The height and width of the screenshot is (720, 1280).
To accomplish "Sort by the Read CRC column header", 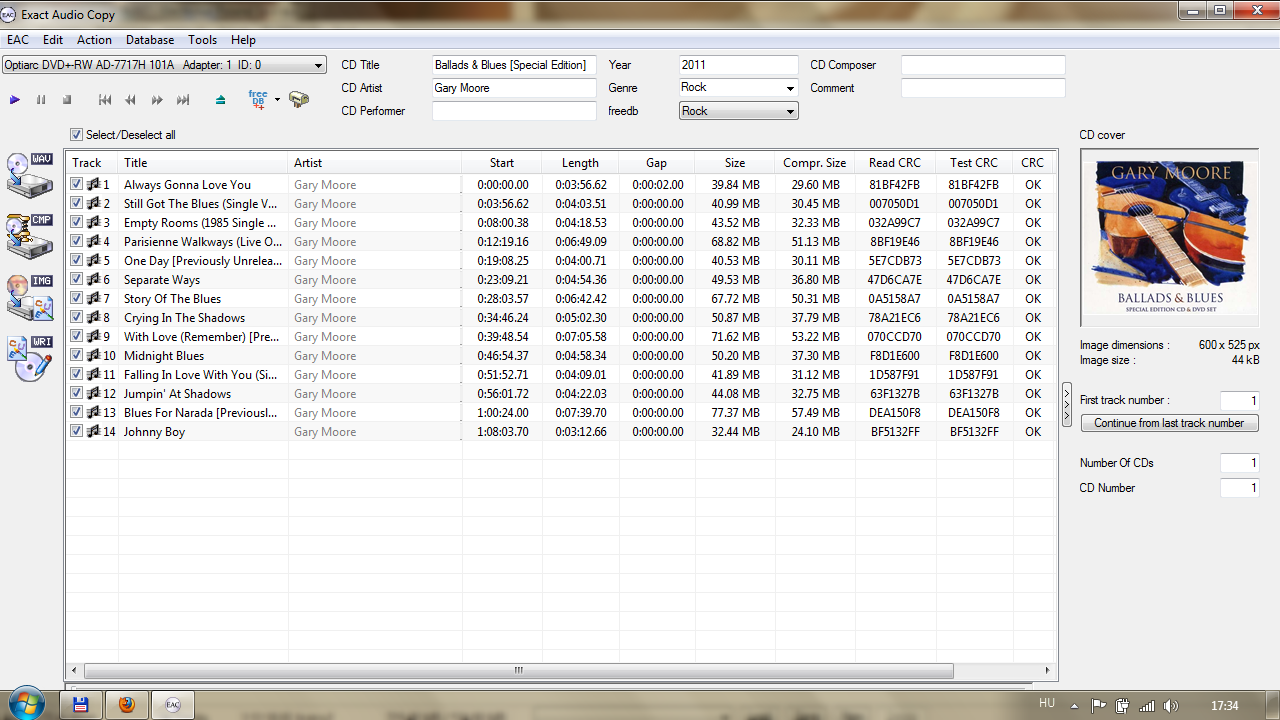I will pyautogui.click(x=895, y=163).
